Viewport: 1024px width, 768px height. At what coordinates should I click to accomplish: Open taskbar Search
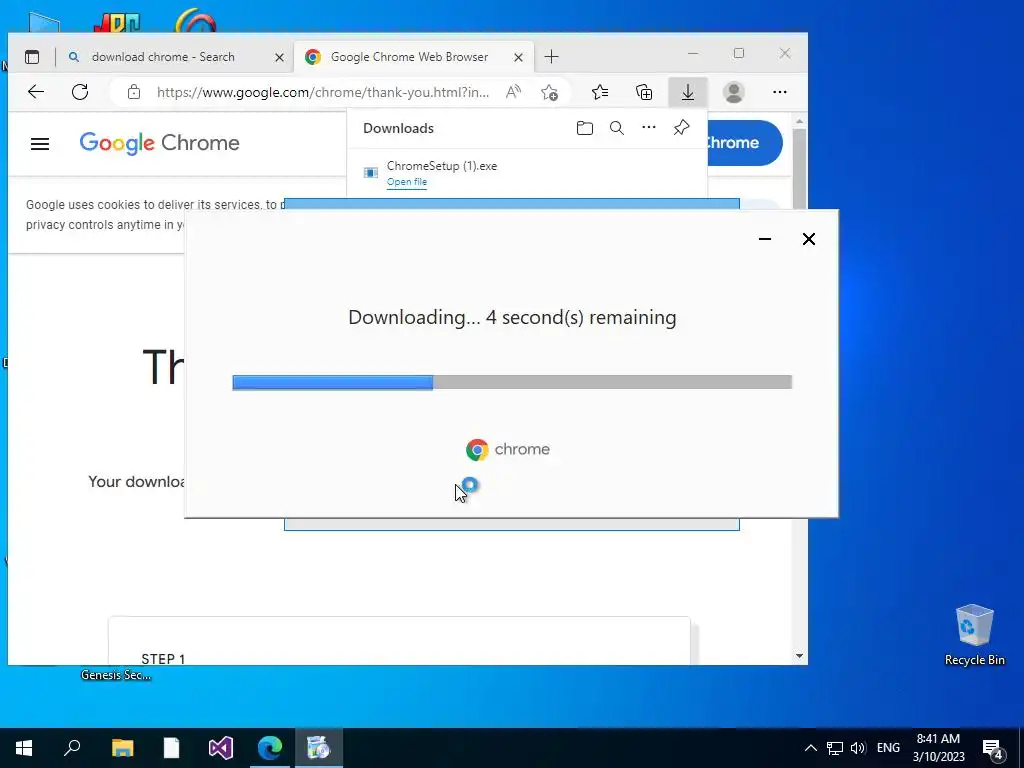pos(72,748)
